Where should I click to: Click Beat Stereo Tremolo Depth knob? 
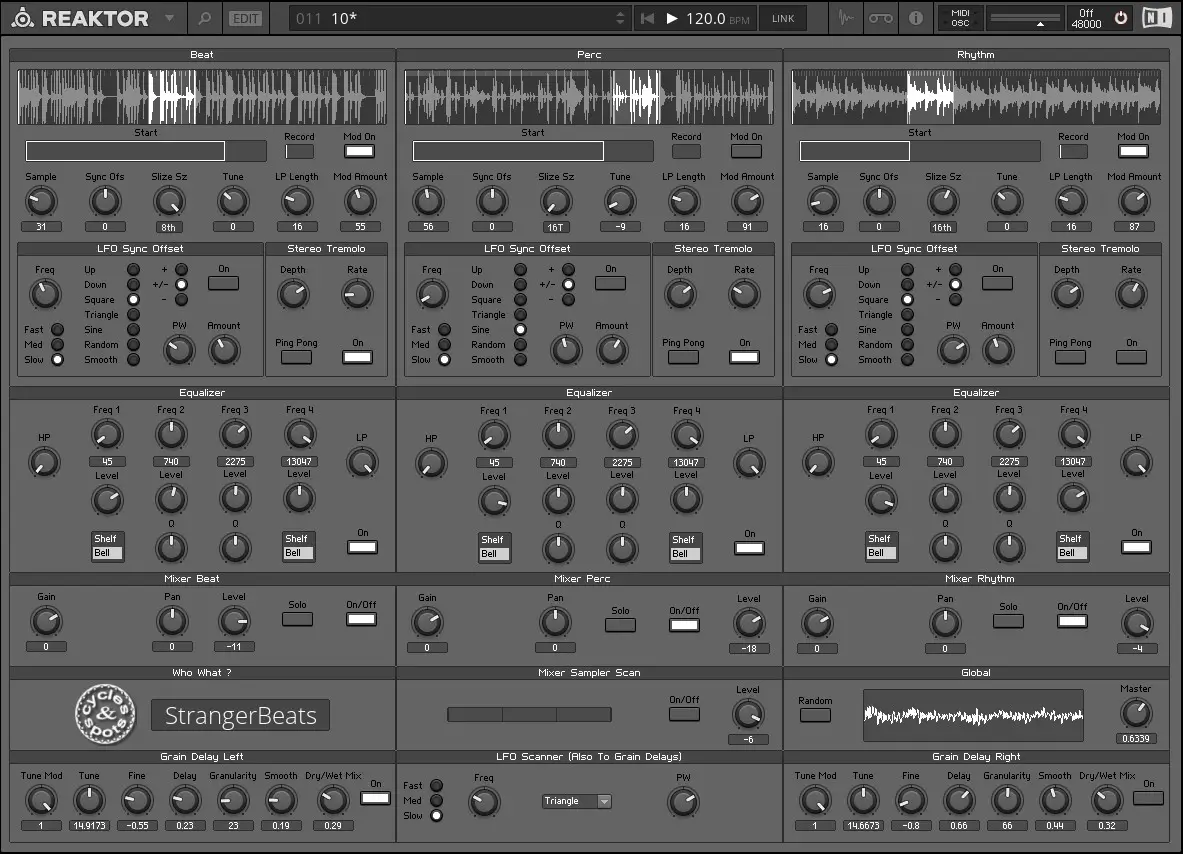[x=293, y=294]
